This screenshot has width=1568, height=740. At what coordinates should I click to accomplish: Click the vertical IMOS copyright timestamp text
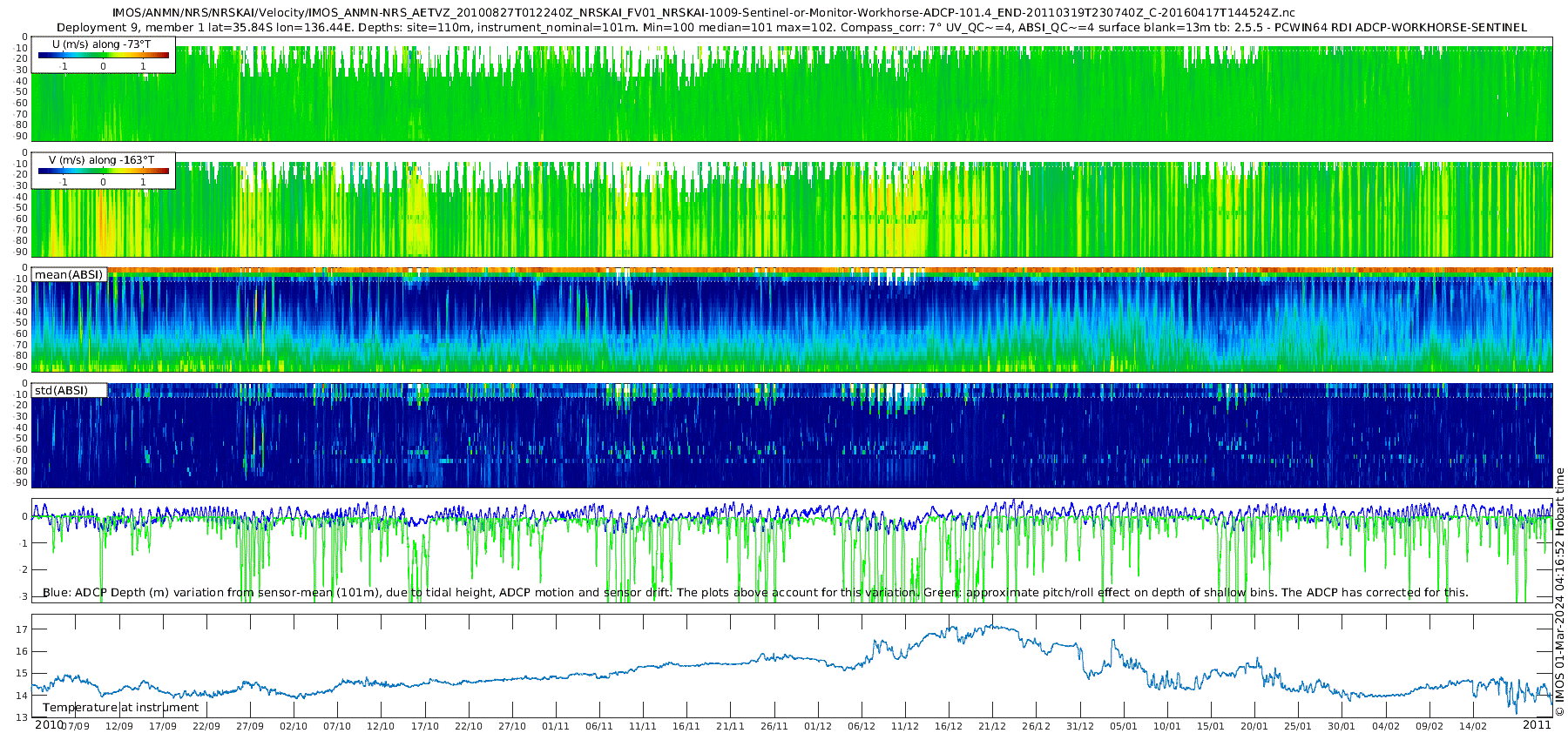(1559, 592)
